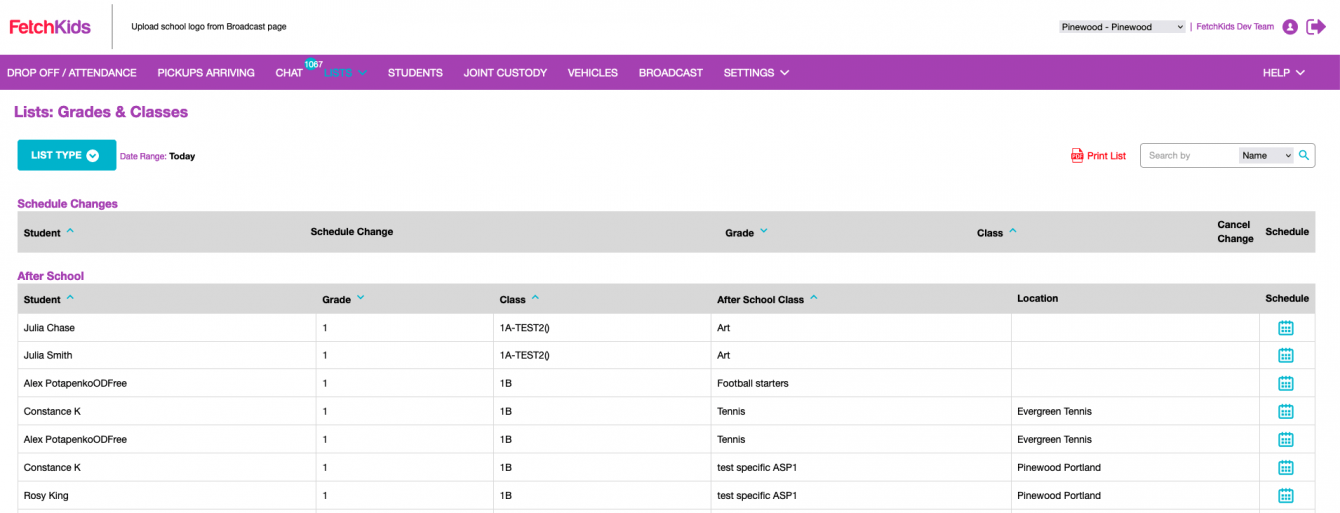Expand the List Type dropdown button

tap(66, 155)
